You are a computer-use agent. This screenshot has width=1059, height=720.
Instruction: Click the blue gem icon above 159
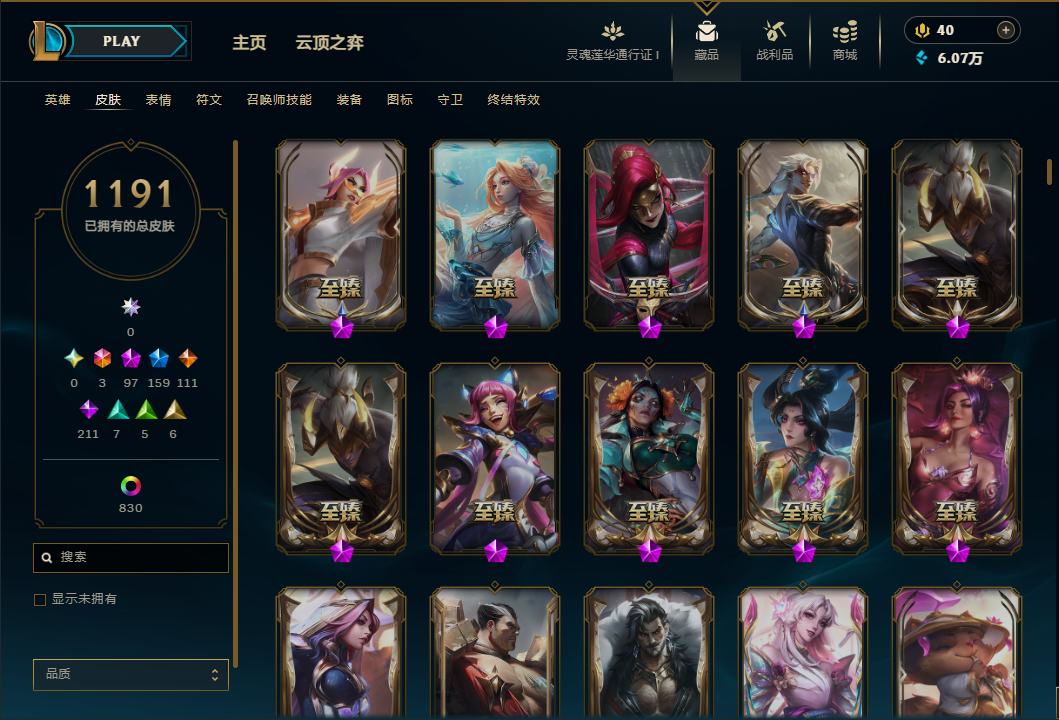pos(159,358)
